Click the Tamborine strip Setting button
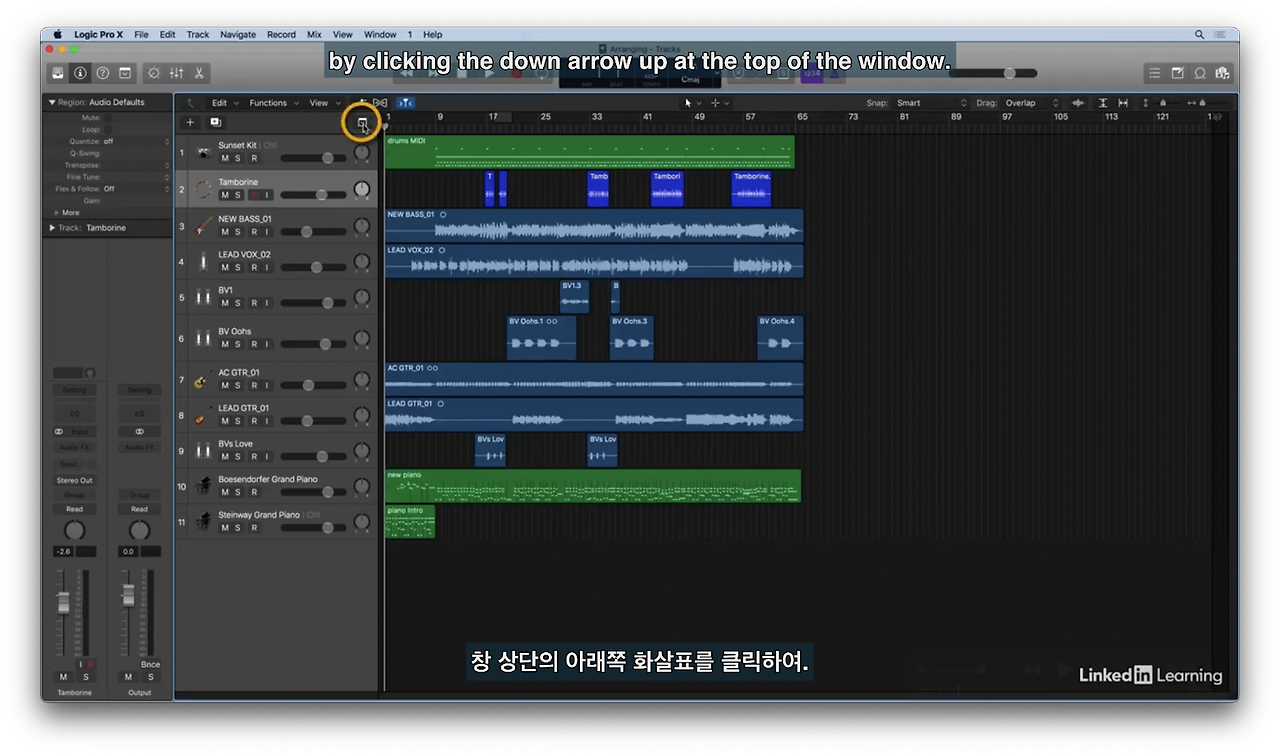The height and width of the screenshot is (756, 1280). (74, 390)
